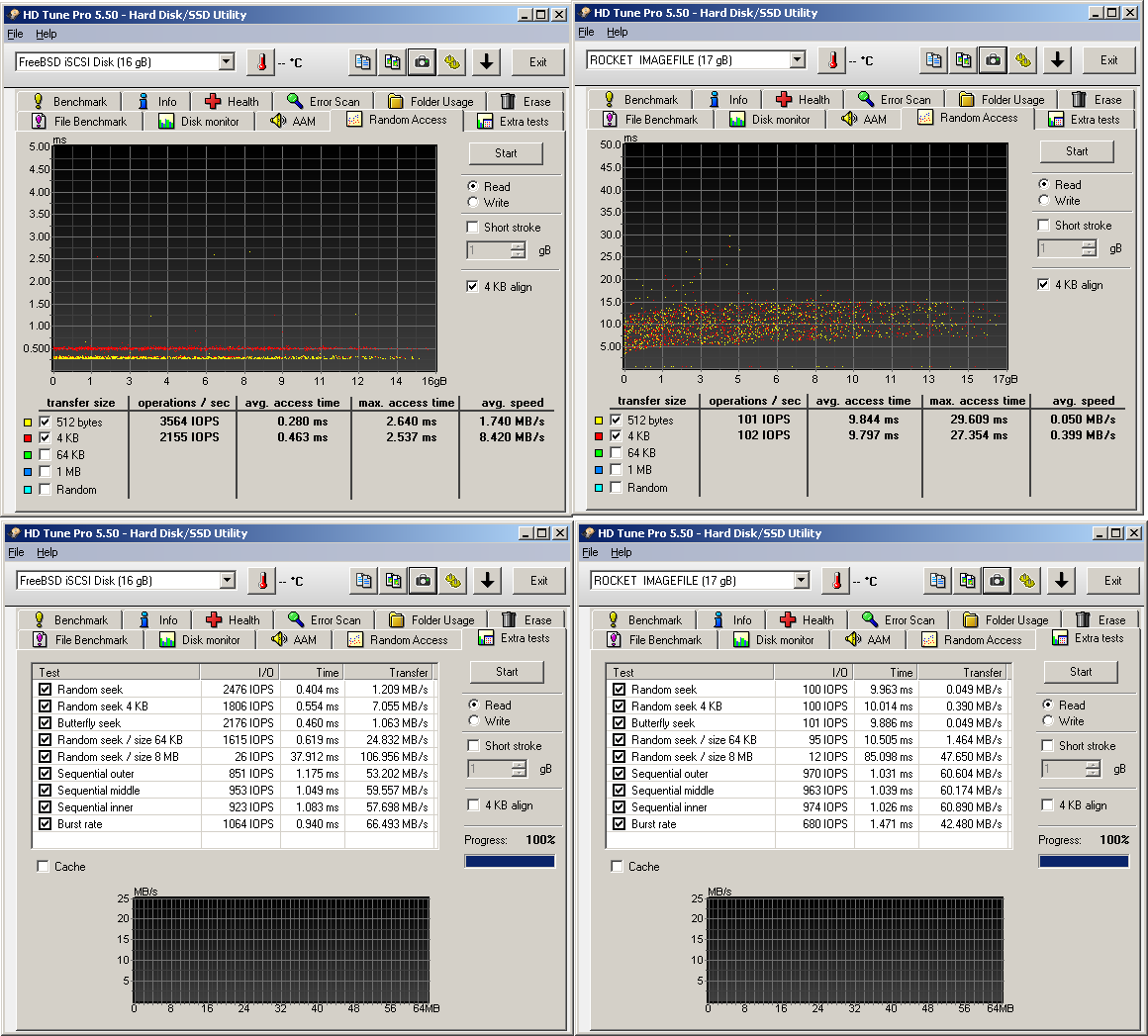Click the thermometer icon in bottom-right ROCKET window
Screen dimensions: 1148x1036
(836, 581)
